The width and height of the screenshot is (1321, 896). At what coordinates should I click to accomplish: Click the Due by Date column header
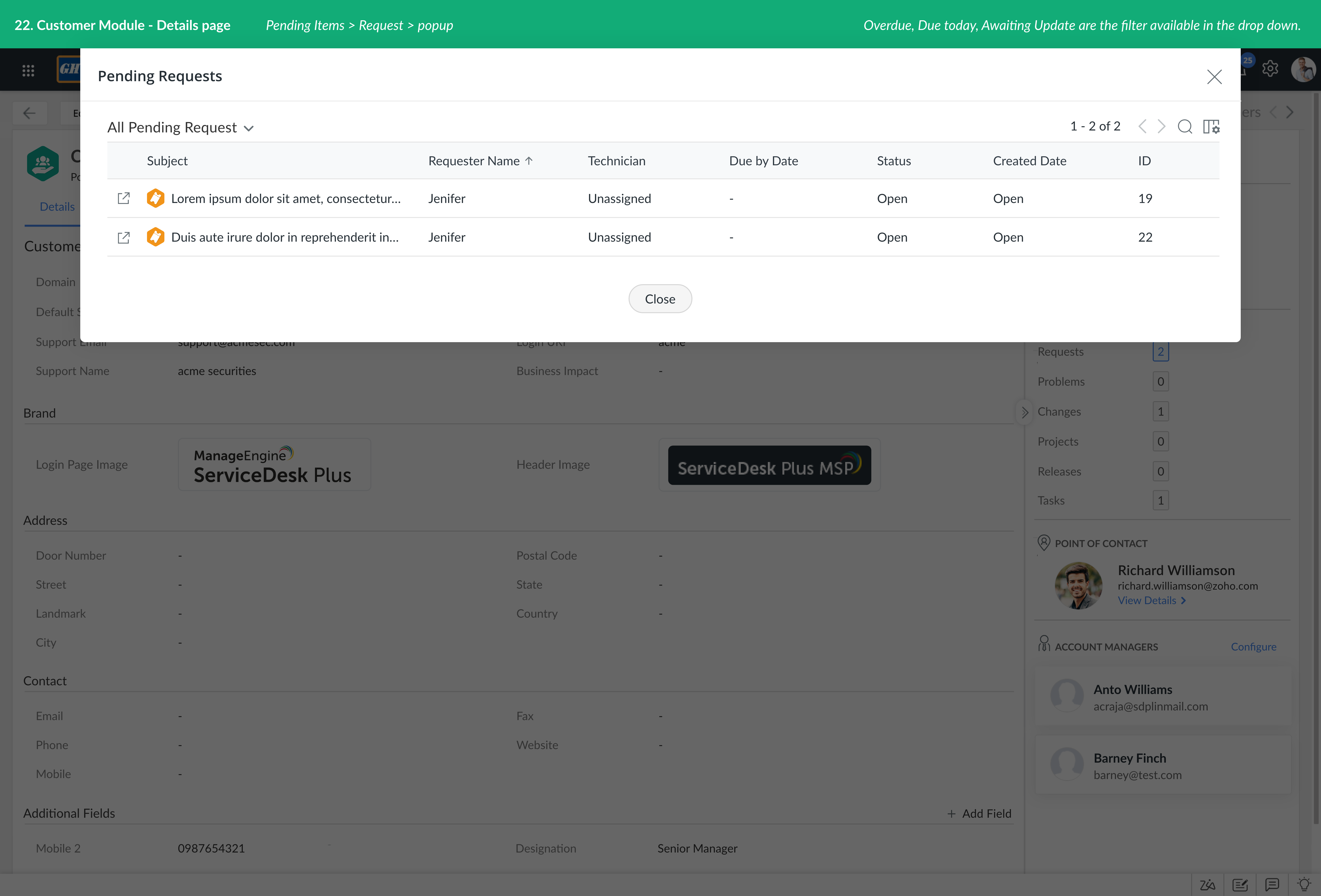coord(763,161)
